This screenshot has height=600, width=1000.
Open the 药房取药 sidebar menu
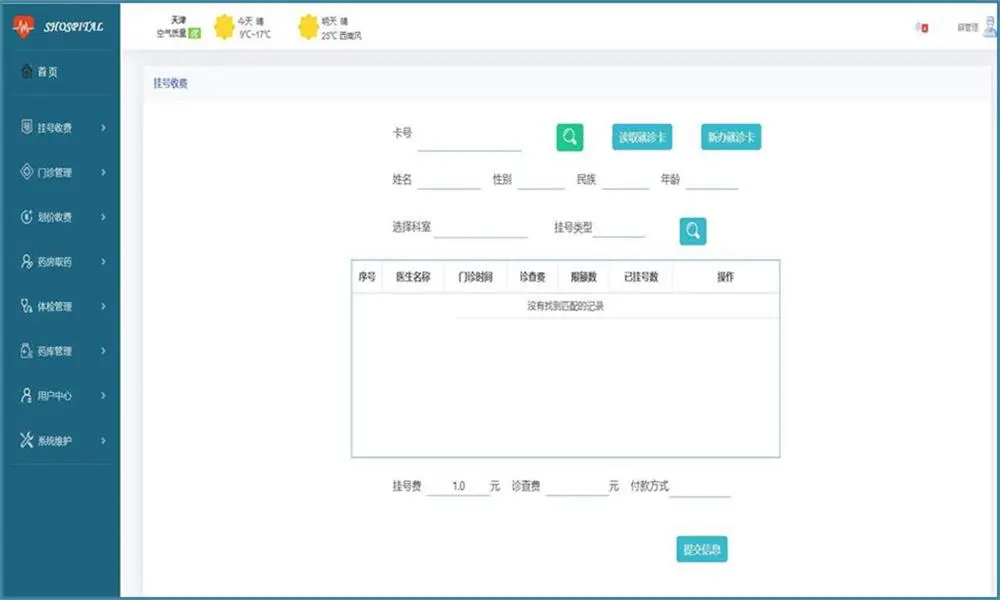(55, 262)
